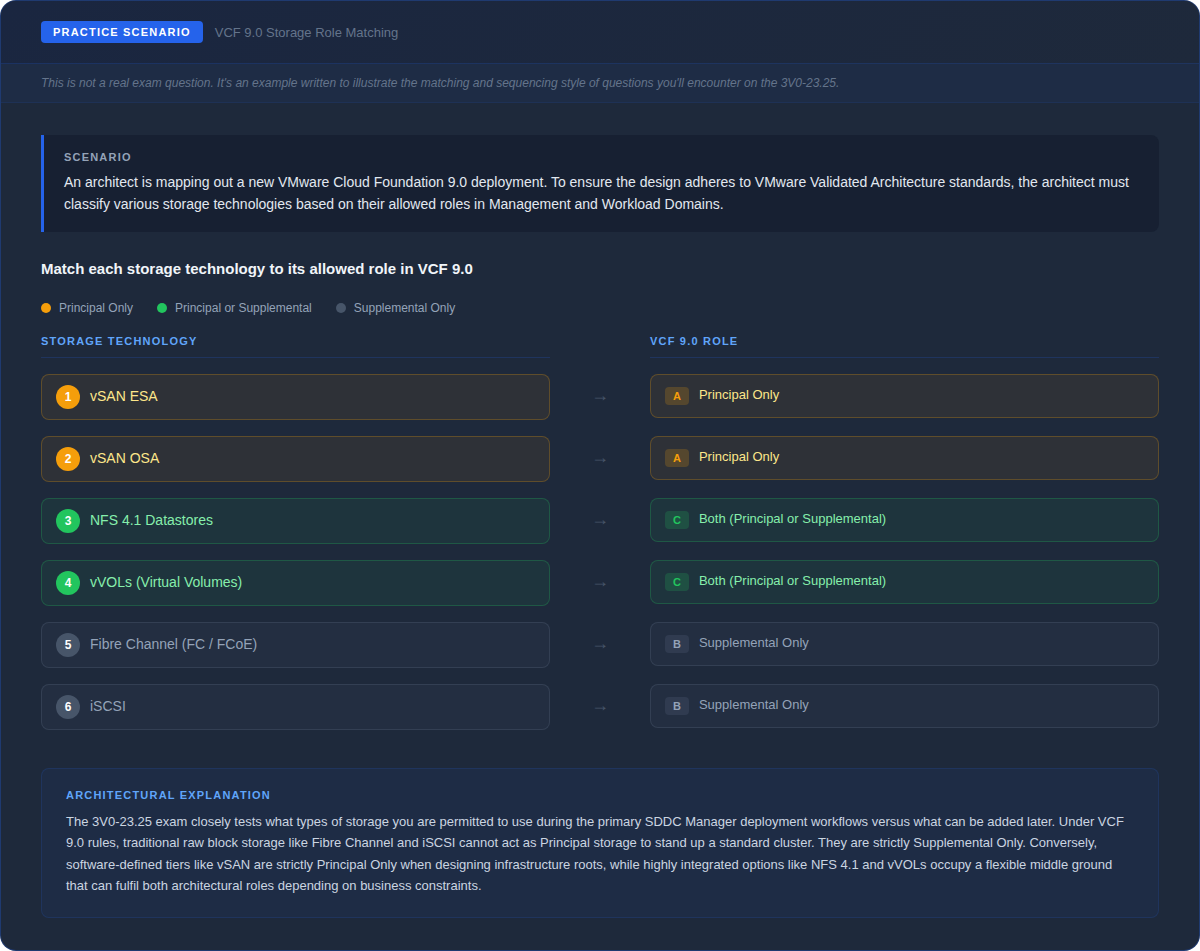
Task: Click the Supplemental Only legend label
Action: (x=404, y=308)
